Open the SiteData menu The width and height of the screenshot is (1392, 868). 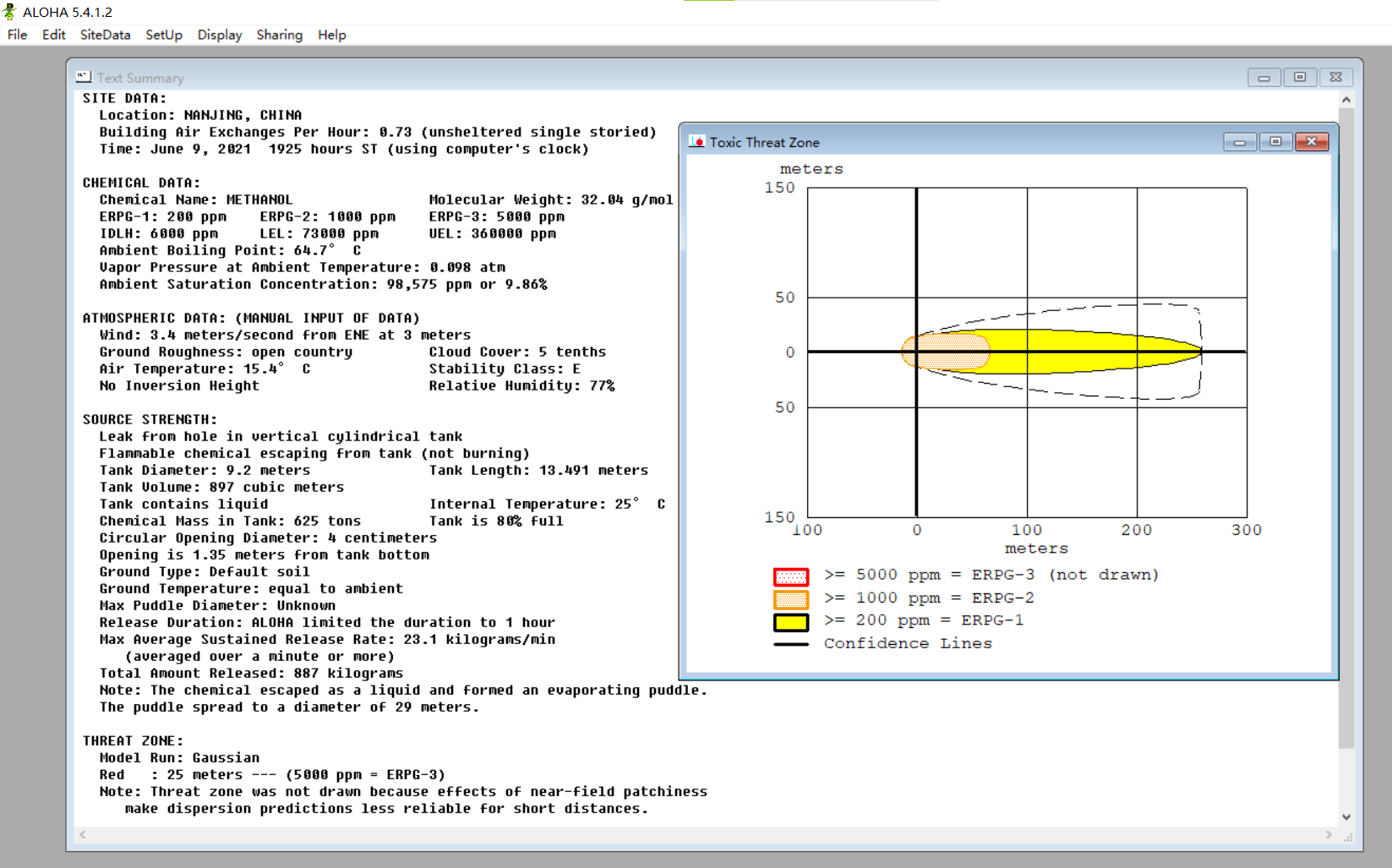[x=105, y=35]
